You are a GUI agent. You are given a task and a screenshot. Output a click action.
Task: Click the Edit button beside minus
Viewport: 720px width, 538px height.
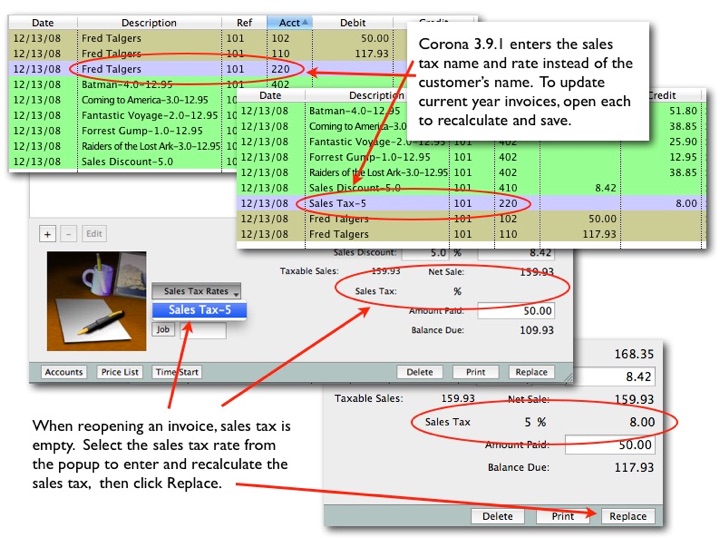tap(94, 234)
